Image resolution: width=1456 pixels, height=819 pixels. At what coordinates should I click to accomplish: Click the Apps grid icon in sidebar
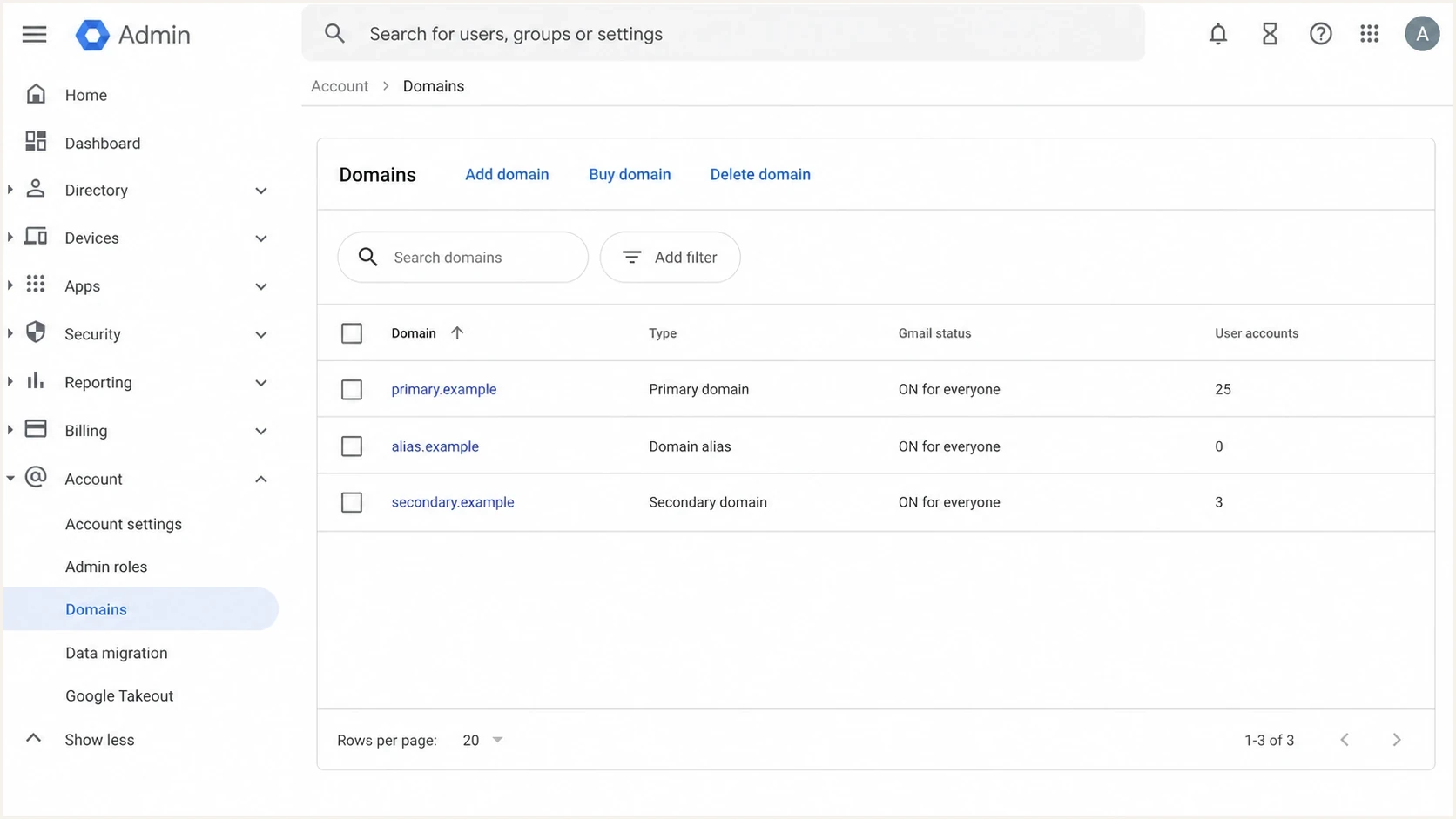pyautogui.click(x=36, y=284)
